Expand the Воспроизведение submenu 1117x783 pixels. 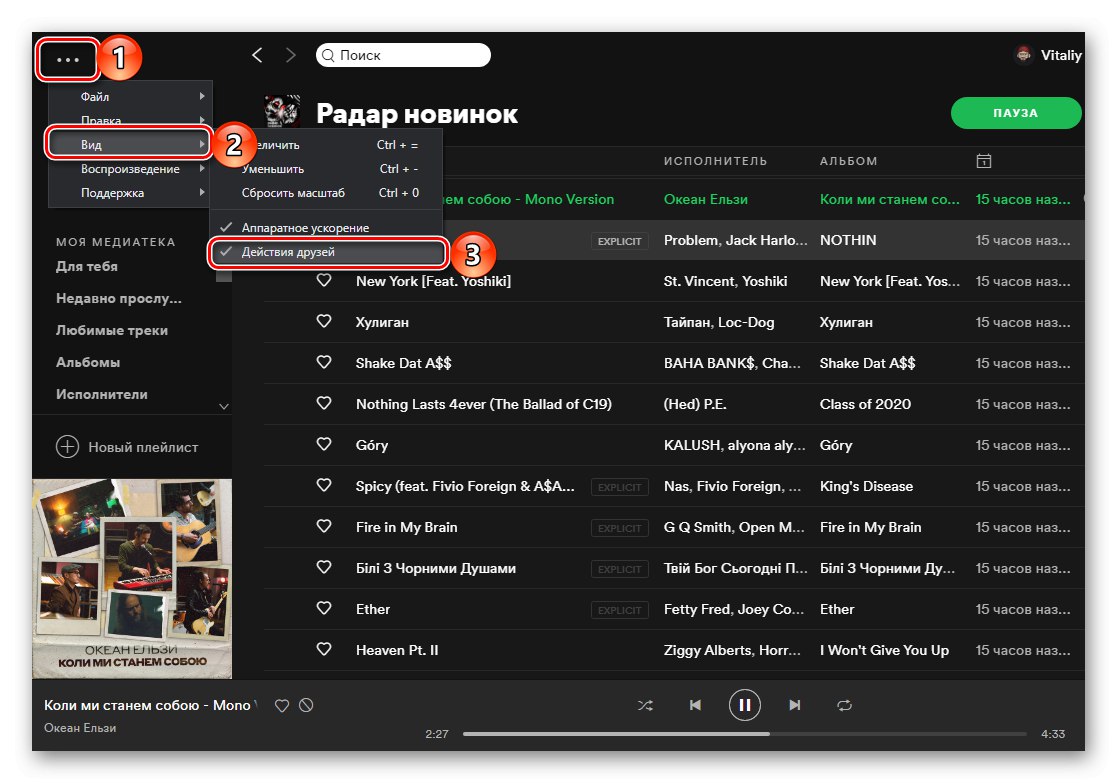pyautogui.click(x=130, y=169)
